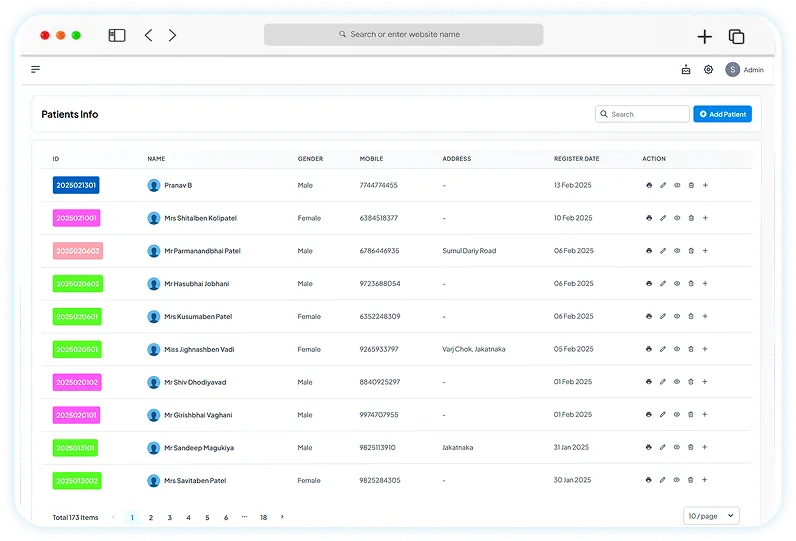Image resolution: width=796 pixels, height=541 pixels.
Task: Edit Mrs Savitaben Patel's record
Action: [x=662, y=480]
